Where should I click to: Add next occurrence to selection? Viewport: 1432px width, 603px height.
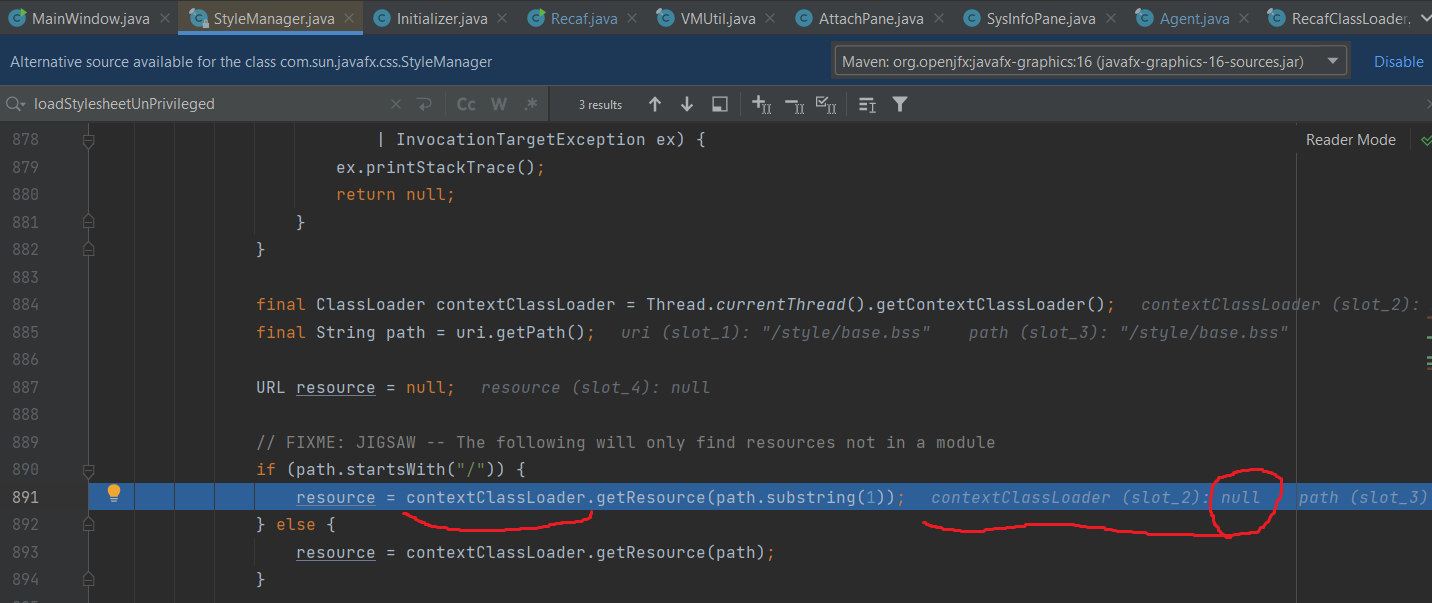(x=761, y=103)
